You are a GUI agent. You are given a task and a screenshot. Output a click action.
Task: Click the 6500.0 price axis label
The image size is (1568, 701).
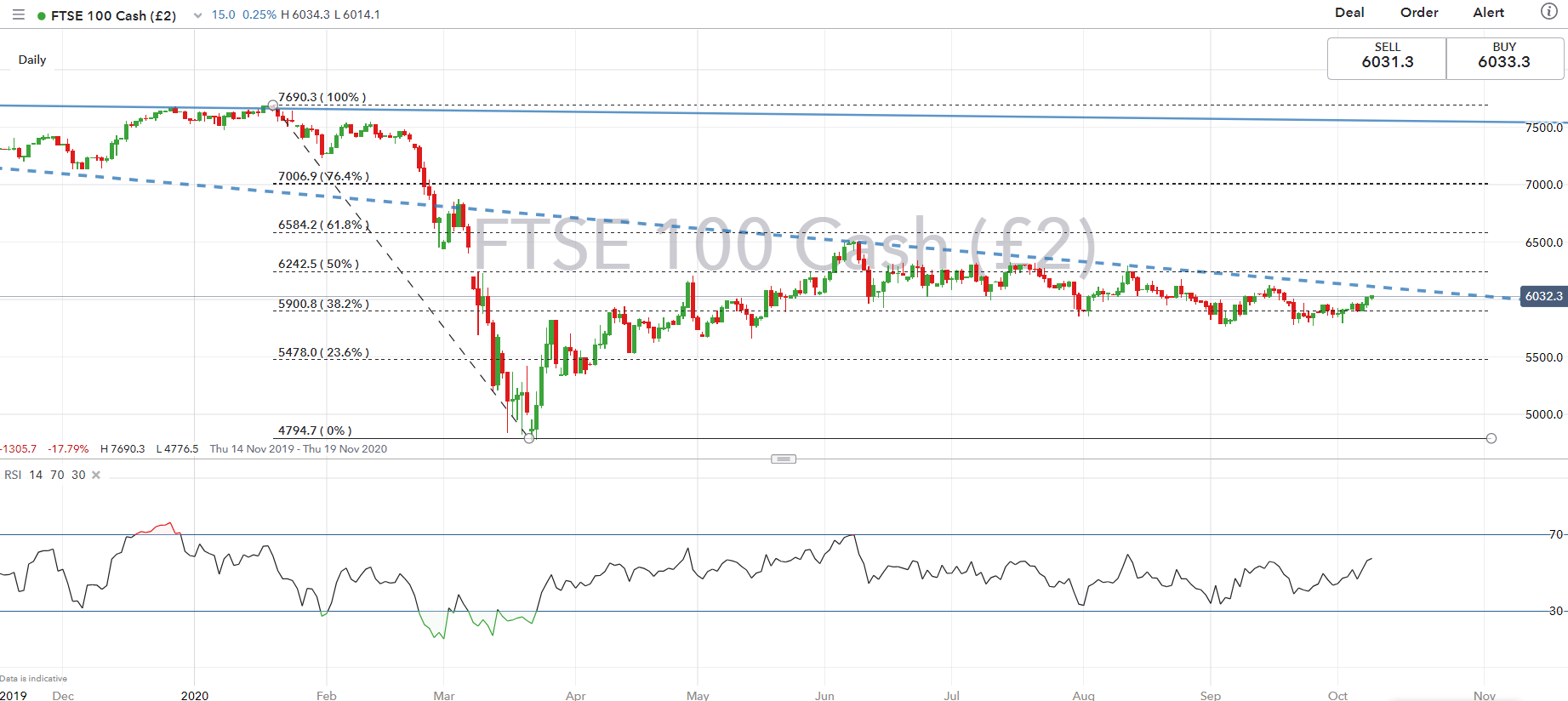[x=1543, y=242]
